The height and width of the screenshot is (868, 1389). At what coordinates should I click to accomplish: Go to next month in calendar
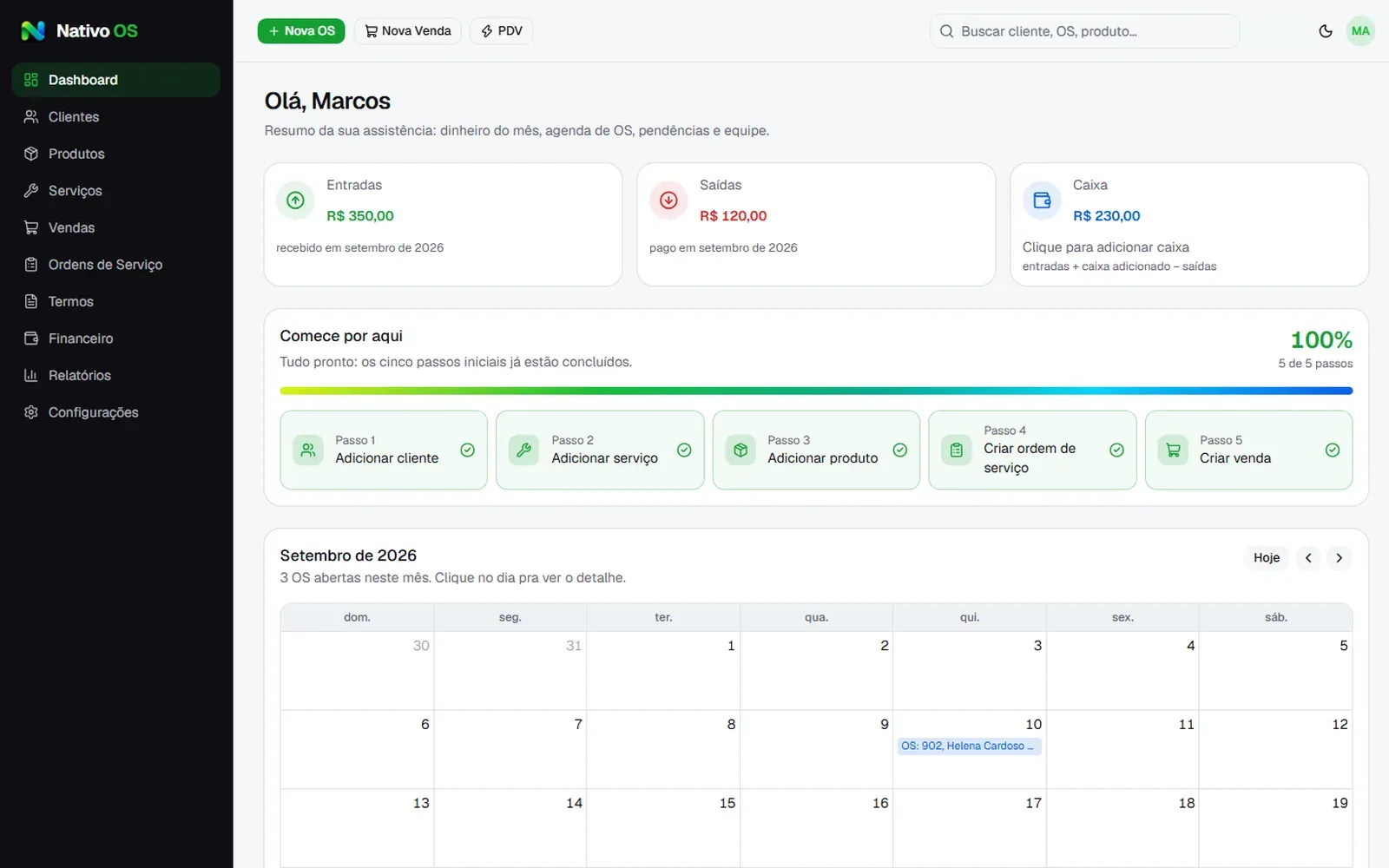[1339, 557]
